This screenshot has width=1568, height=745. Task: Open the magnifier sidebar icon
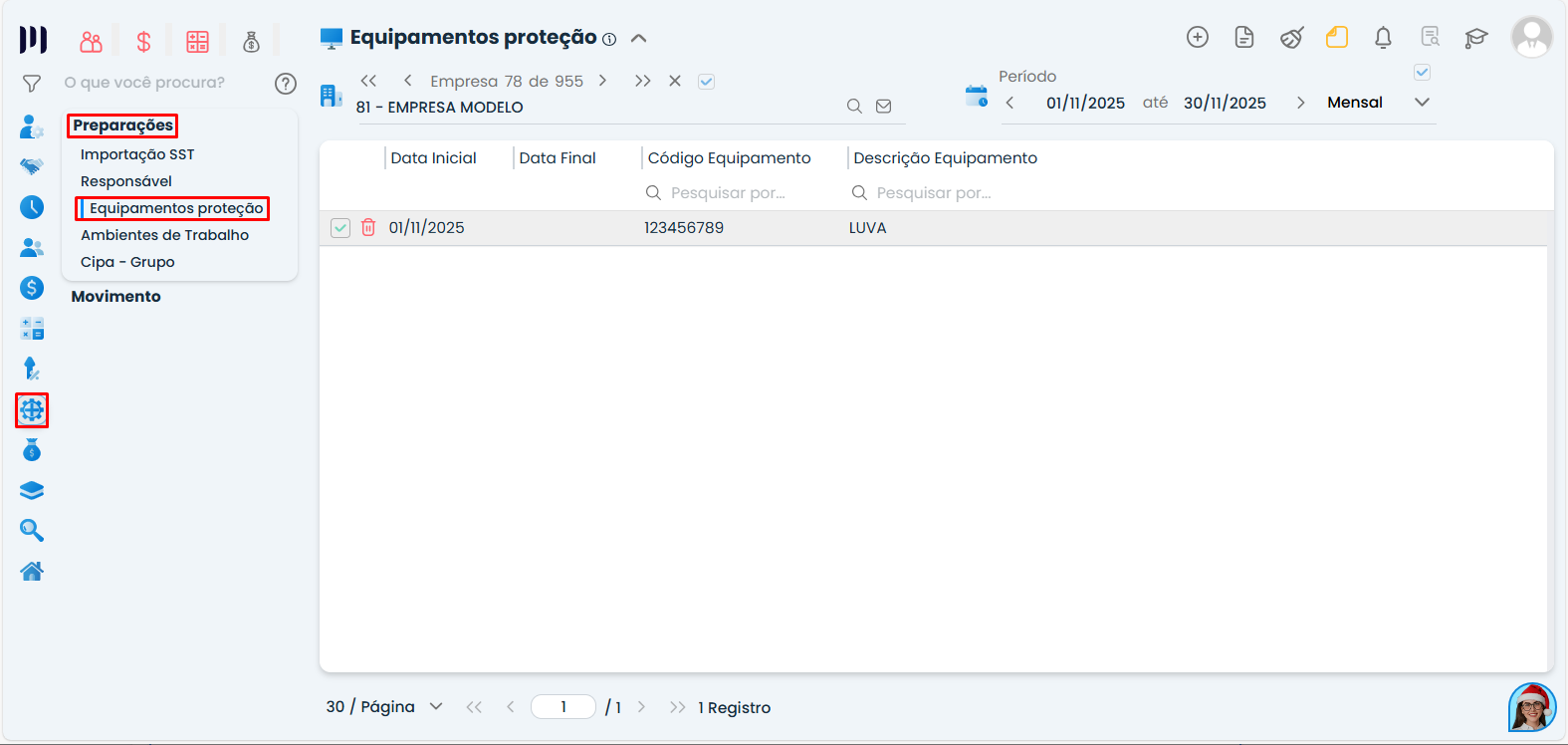click(x=32, y=531)
